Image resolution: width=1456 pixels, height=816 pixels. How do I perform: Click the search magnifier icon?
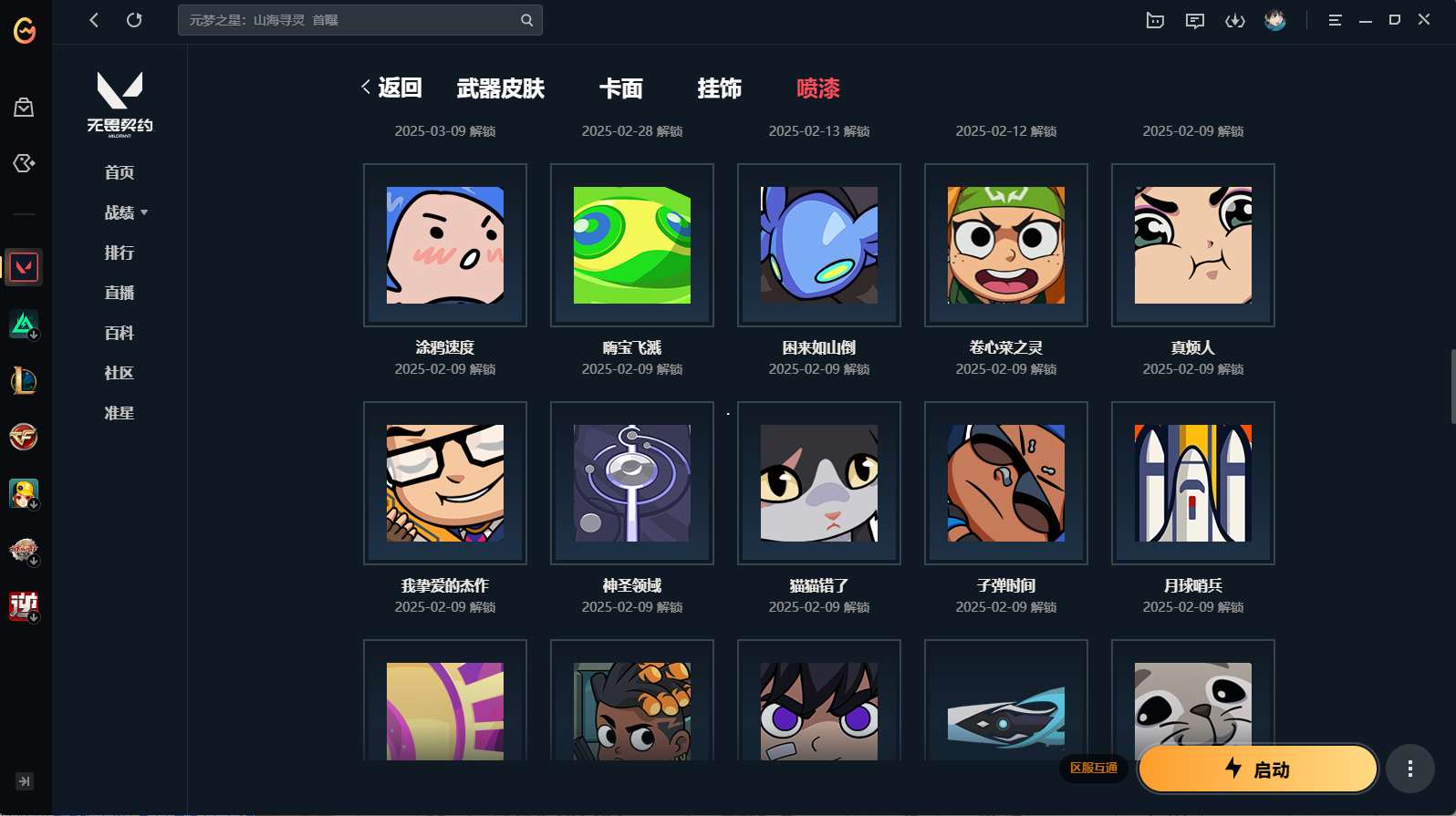(527, 20)
